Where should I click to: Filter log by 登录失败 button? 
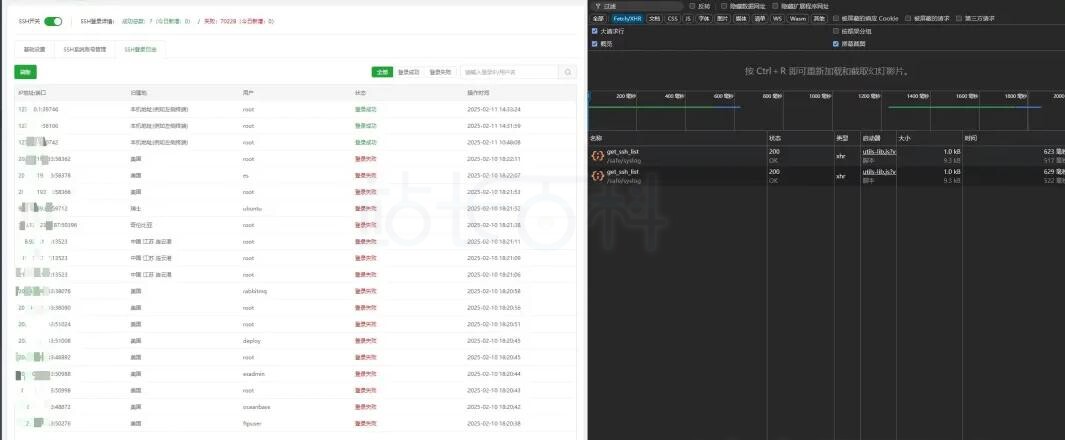click(440, 72)
